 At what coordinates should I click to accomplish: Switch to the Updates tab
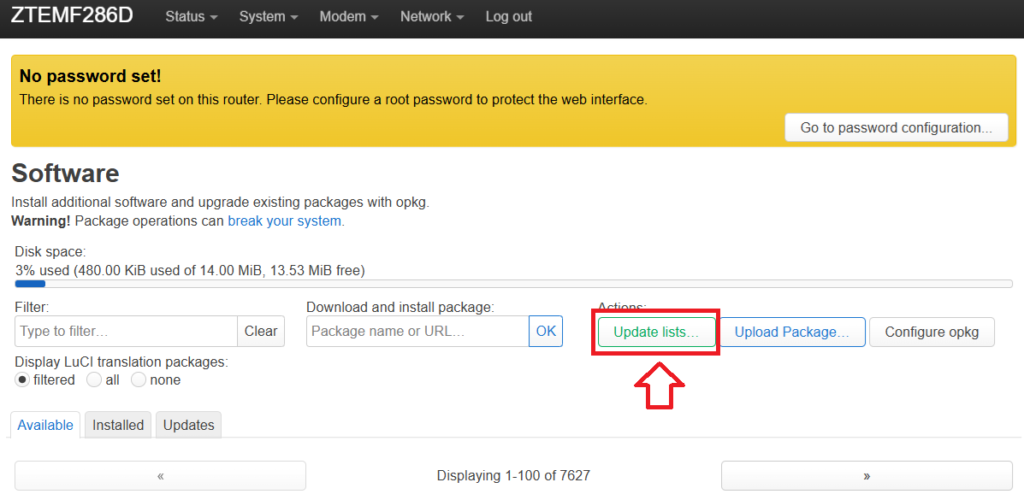point(188,425)
